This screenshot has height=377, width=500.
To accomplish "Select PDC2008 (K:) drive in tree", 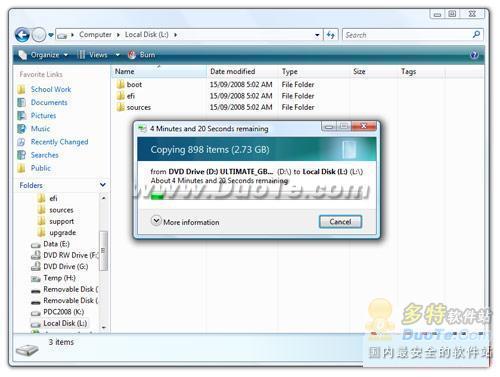I will pos(63,312).
